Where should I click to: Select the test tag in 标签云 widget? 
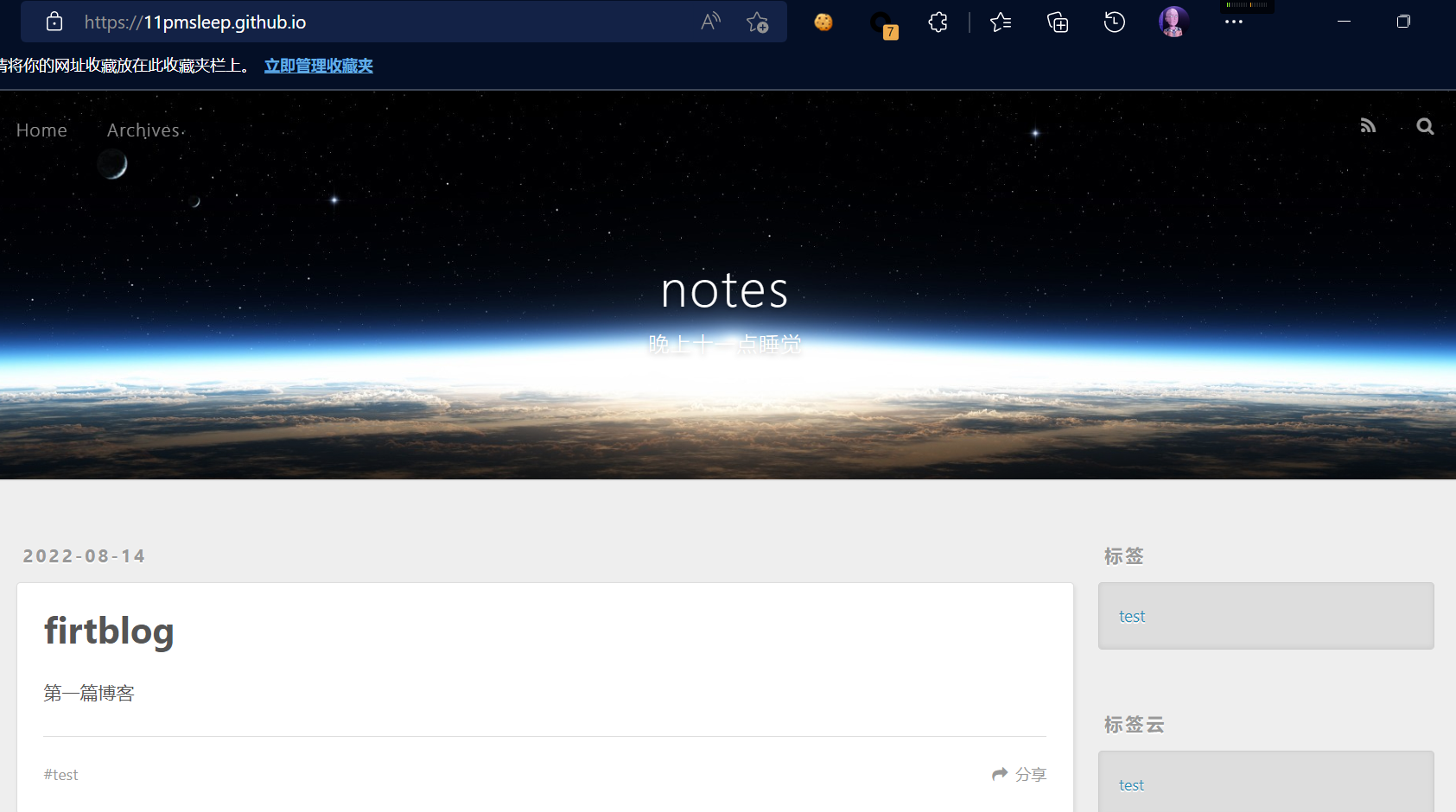(x=1132, y=785)
